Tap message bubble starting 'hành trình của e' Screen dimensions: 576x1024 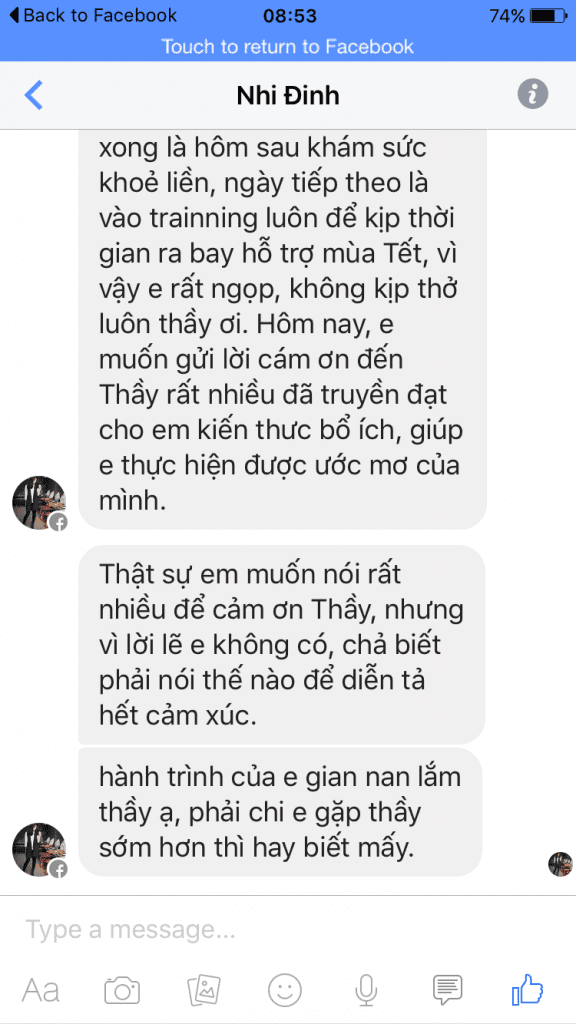click(280, 812)
